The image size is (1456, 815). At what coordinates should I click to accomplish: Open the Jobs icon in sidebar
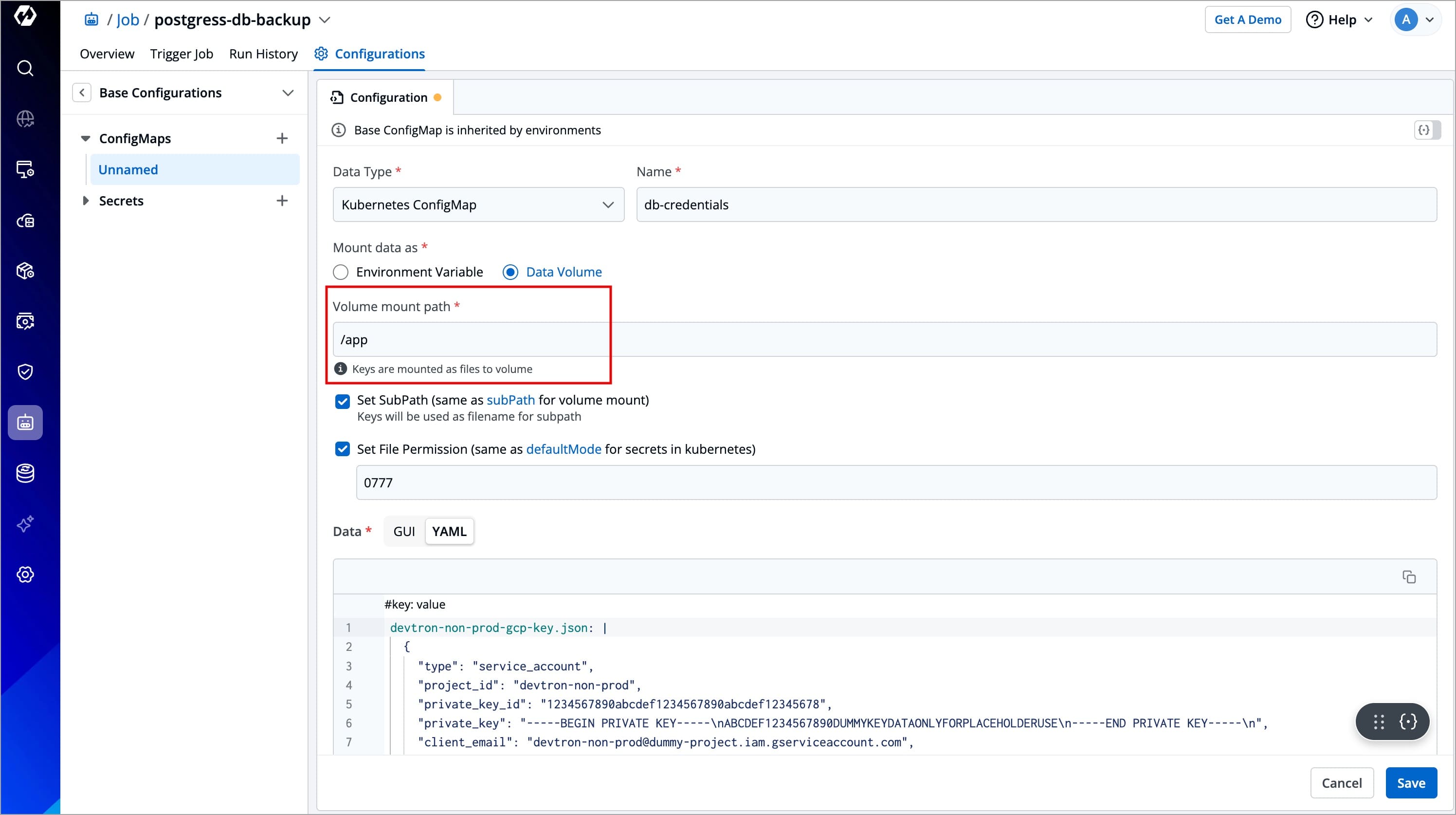click(x=25, y=423)
